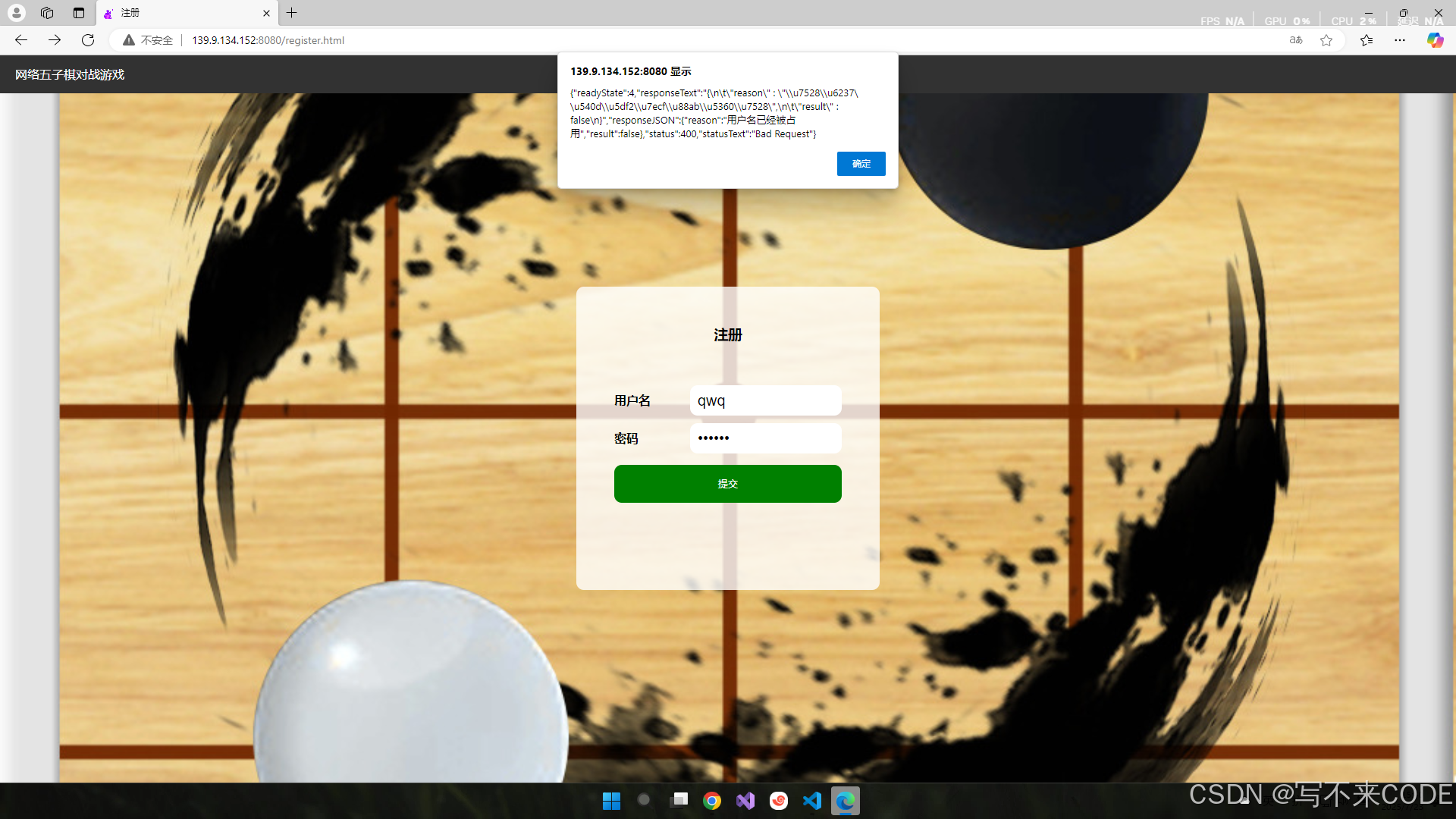The width and height of the screenshot is (1456, 819).
Task: Focus the 用户名 input containing qwq
Action: (x=765, y=400)
